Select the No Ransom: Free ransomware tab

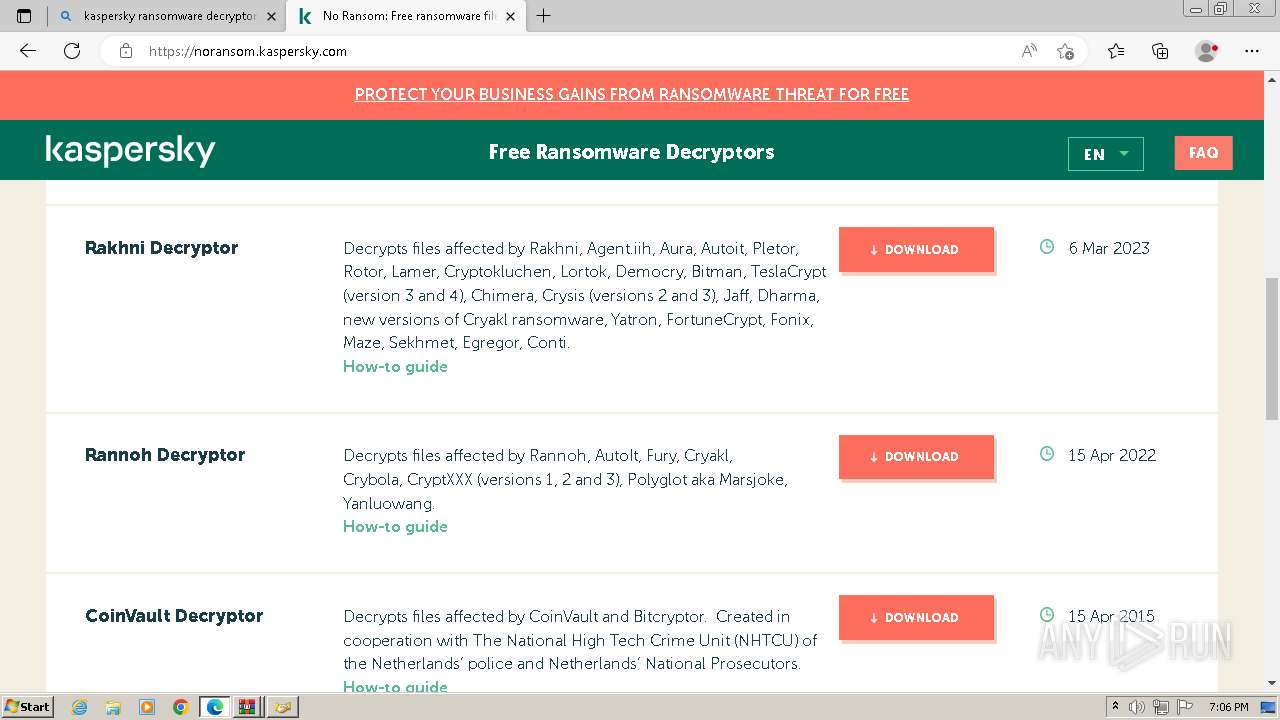405,16
